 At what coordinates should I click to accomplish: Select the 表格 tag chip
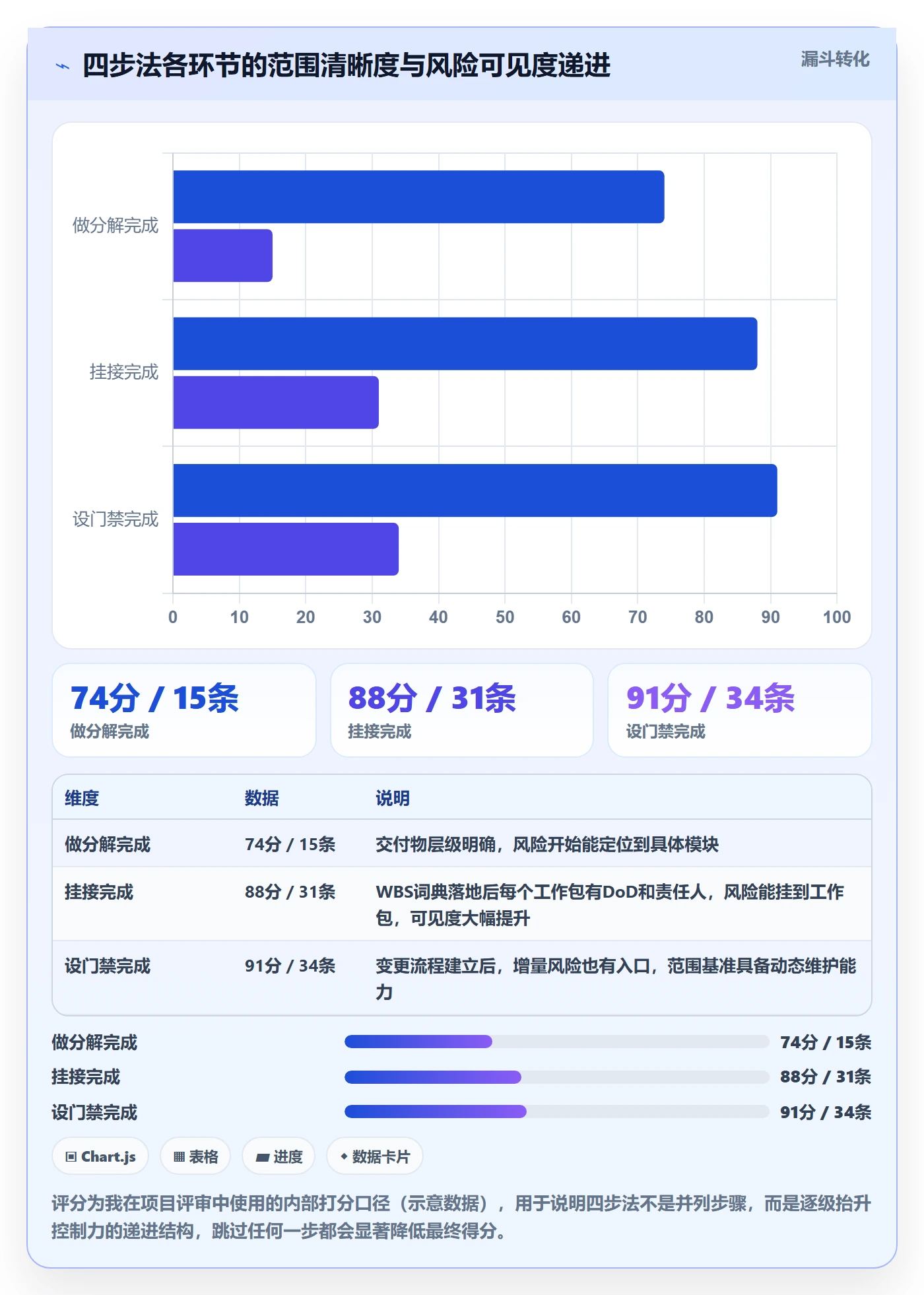(x=195, y=1156)
